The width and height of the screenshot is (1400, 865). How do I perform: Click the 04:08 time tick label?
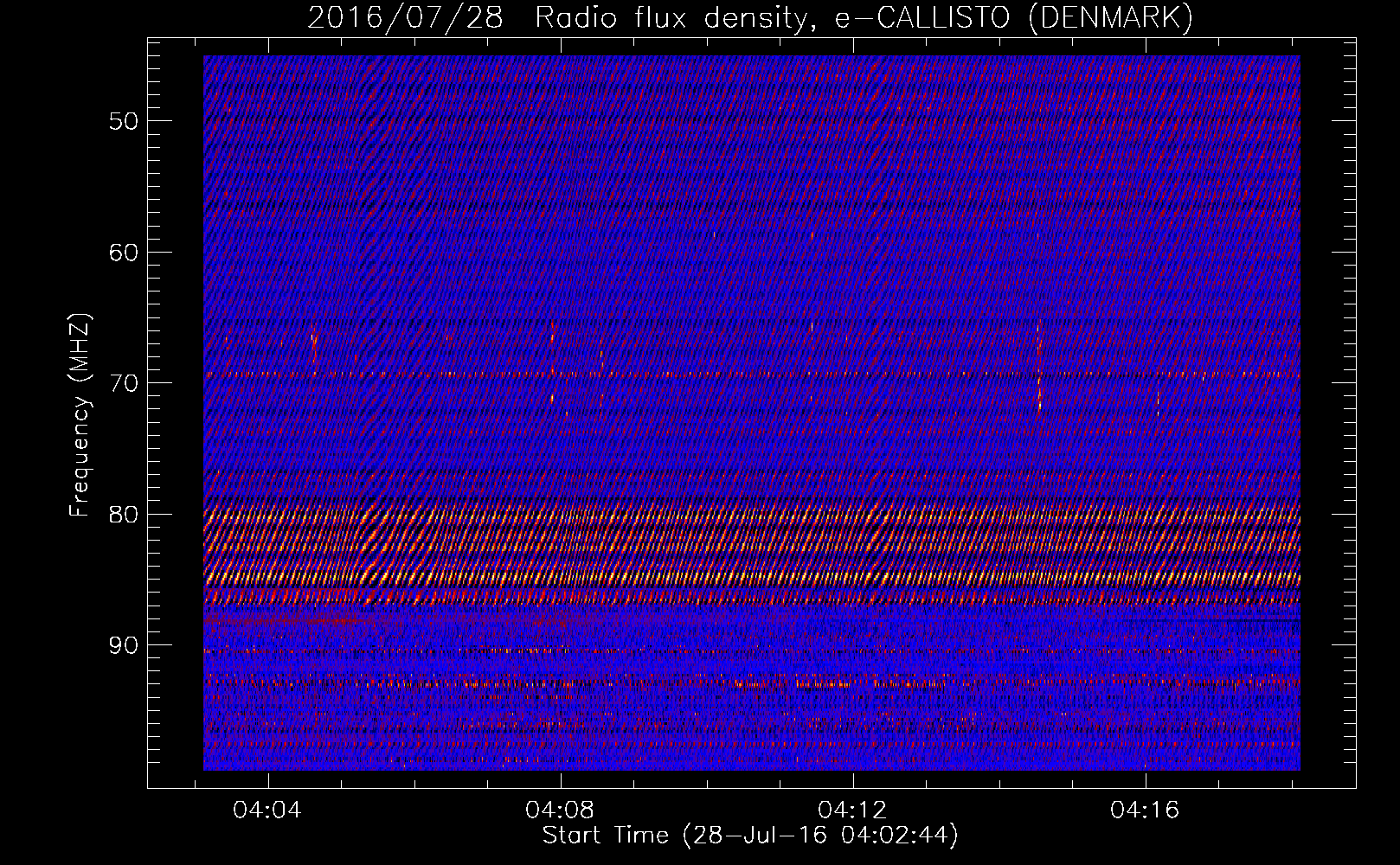pyautogui.click(x=560, y=811)
